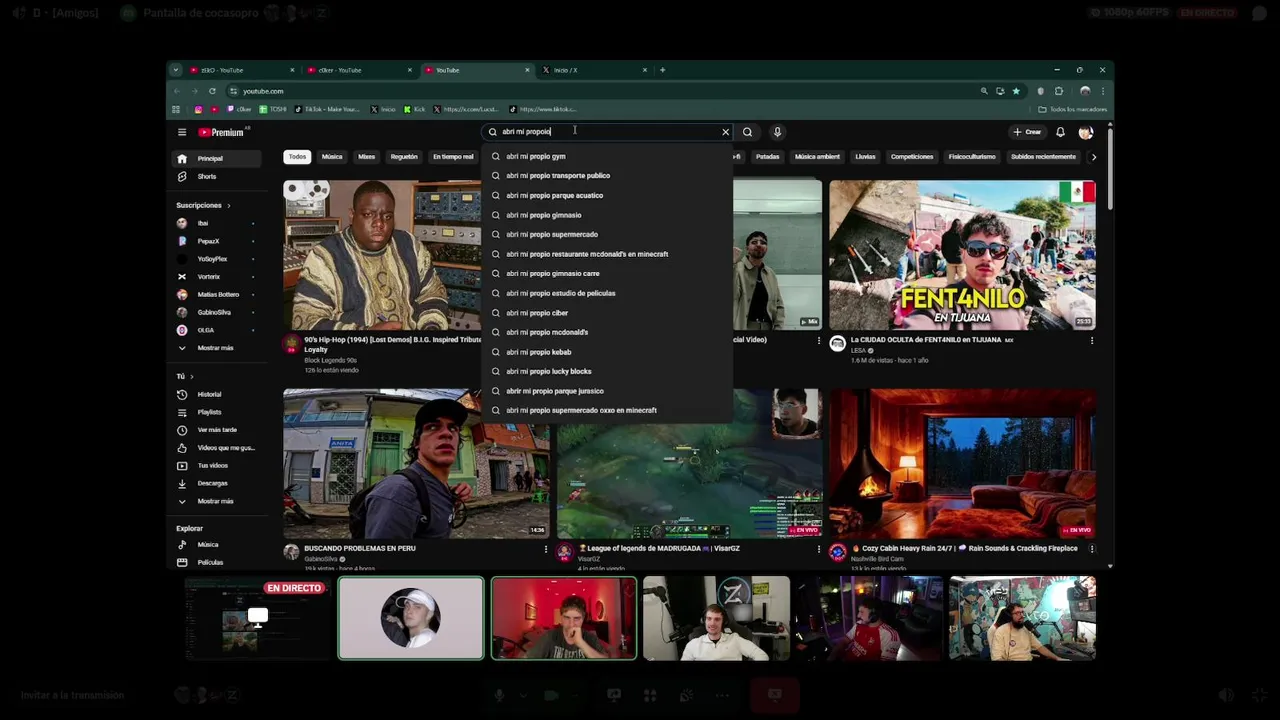Pick suggestion abri mi propio kebab
The width and height of the screenshot is (1280, 720).
click(x=607, y=352)
